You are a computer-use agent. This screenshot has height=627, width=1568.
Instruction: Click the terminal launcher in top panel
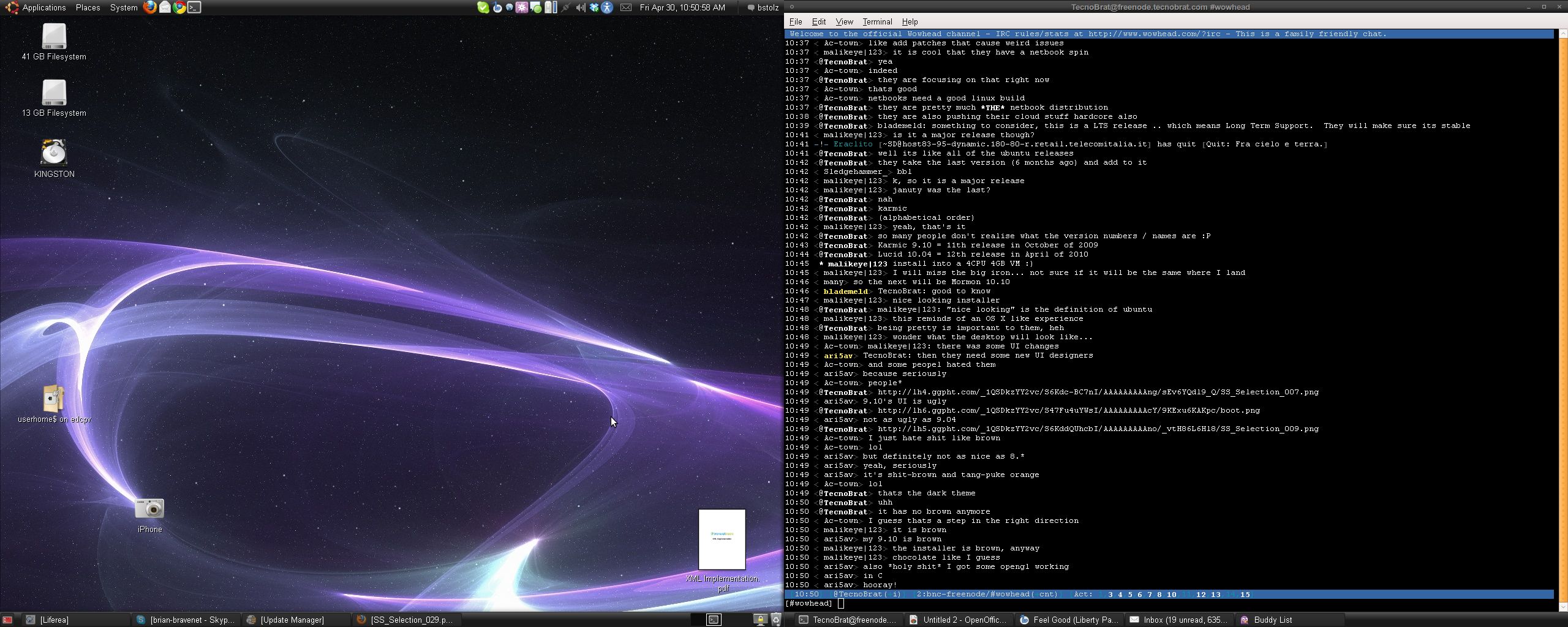[194, 7]
